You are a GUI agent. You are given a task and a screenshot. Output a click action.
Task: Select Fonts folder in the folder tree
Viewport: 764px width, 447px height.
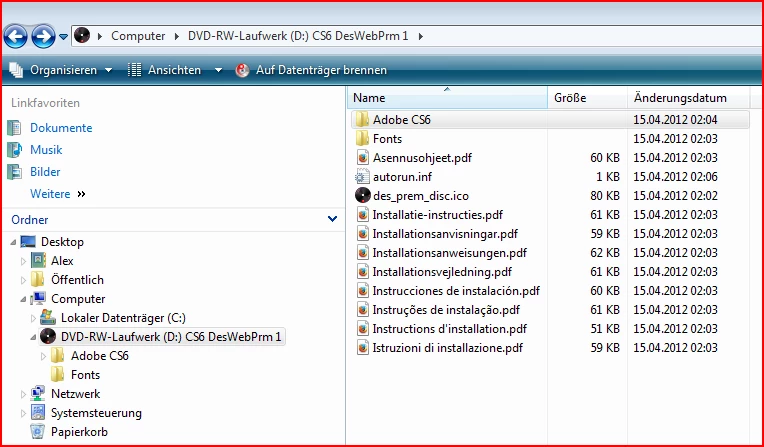[x=85, y=375]
